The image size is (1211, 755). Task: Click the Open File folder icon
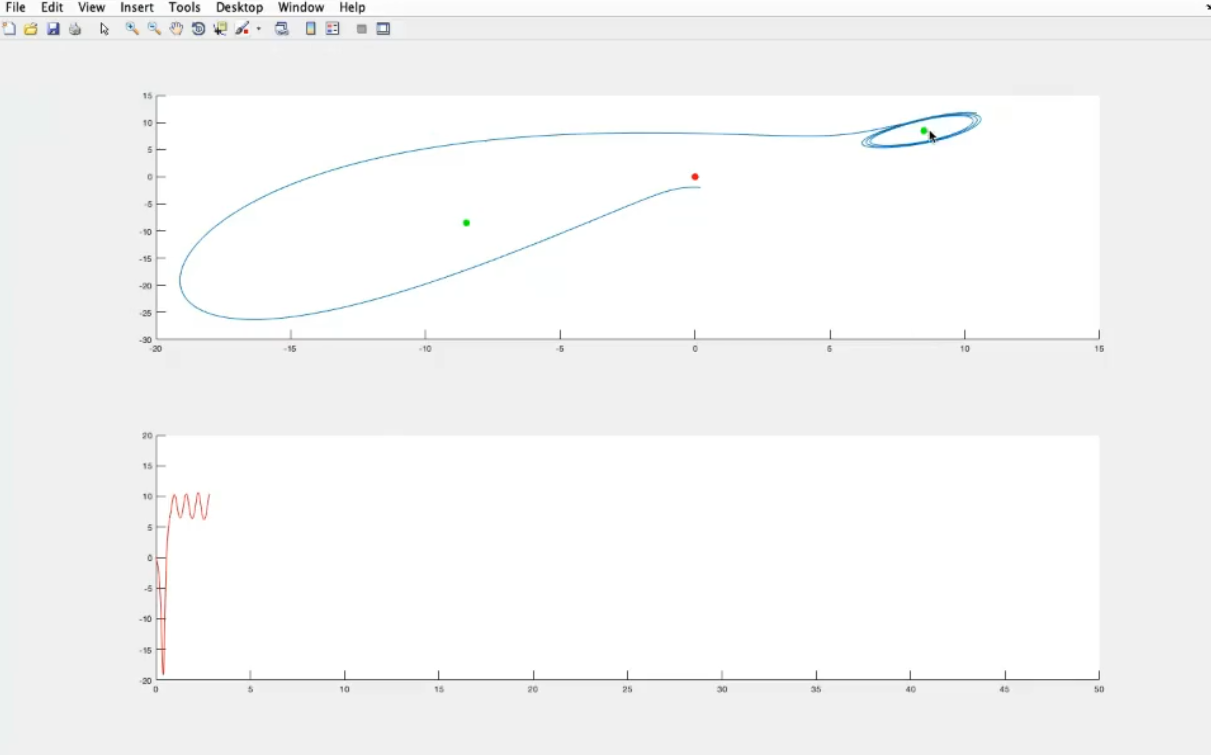[31, 29]
